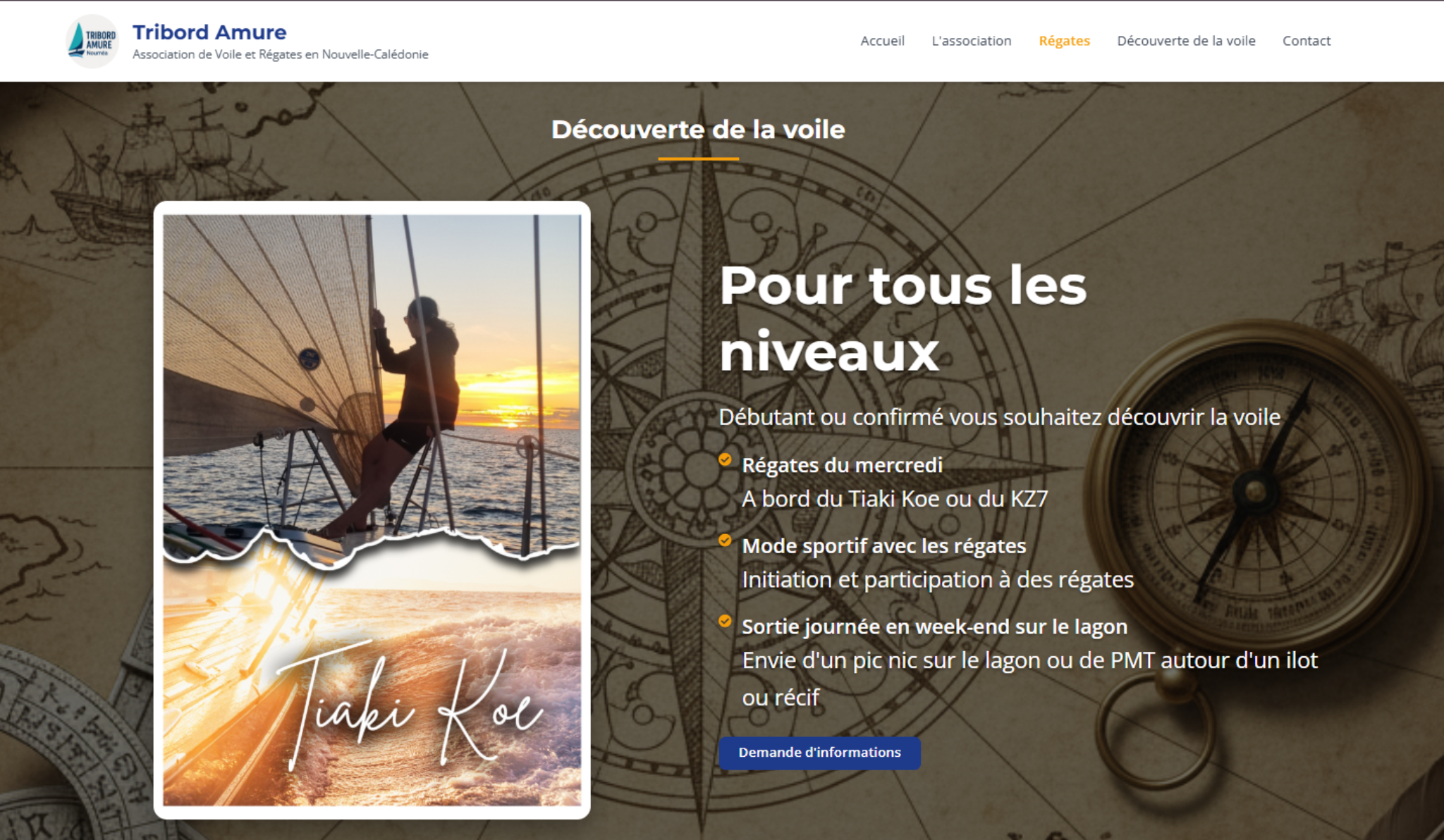Click the Tiaki Koe sailing photo card
This screenshot has width=1444, height=840.
[372, 510]
